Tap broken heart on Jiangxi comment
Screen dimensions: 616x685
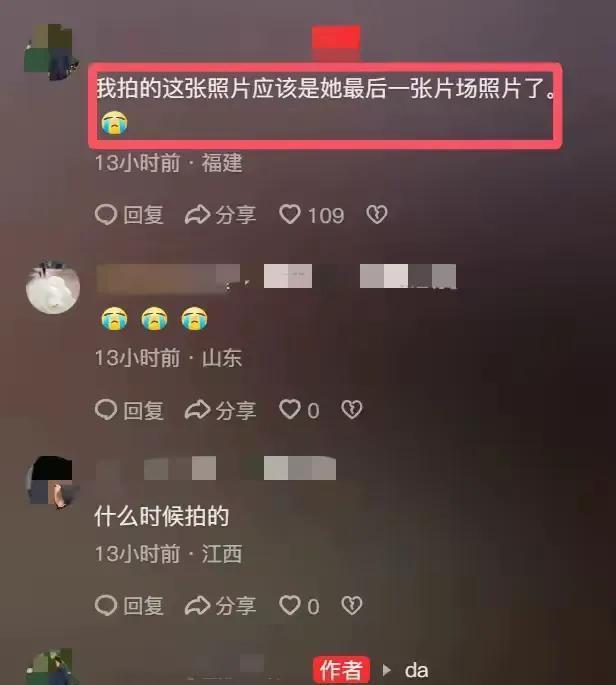tap(352, 605)
